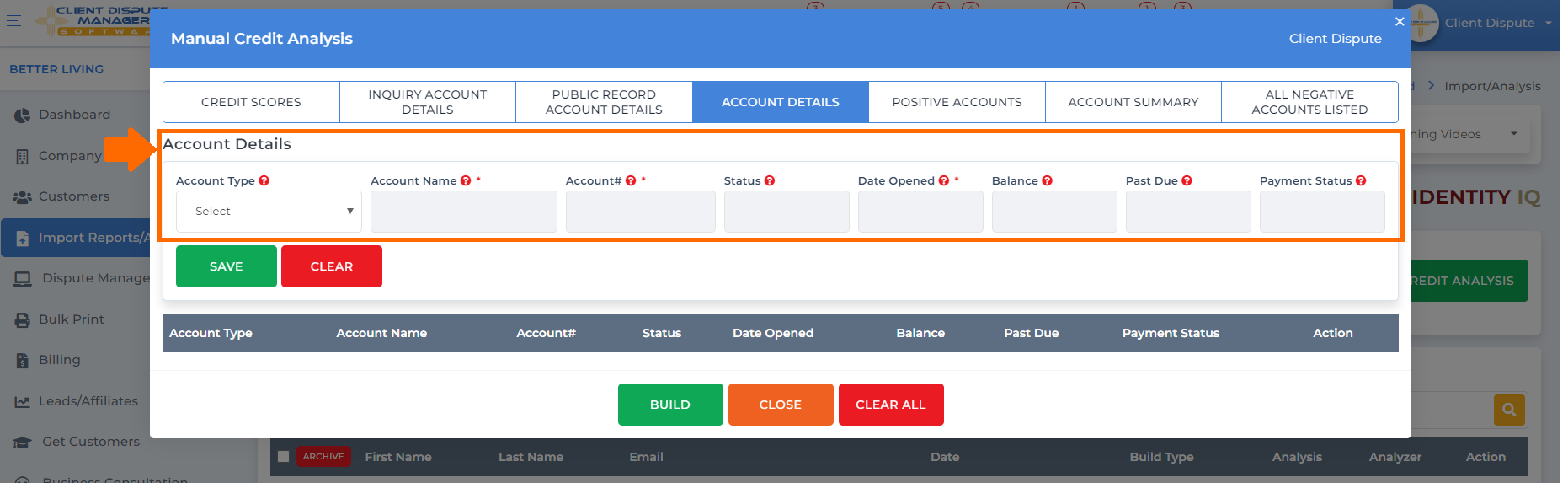Click the Dispute Manager laptop icon
Screen dimensions: 1568x483
(23, 279)
